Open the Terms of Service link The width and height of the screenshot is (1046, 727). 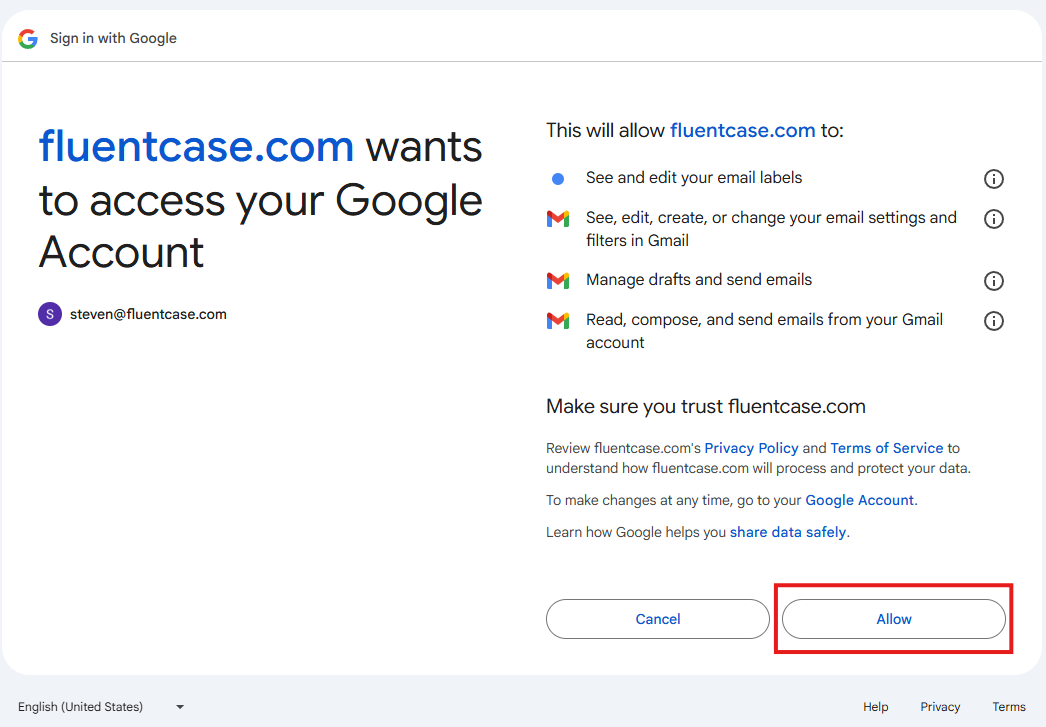tap(887, 448)
